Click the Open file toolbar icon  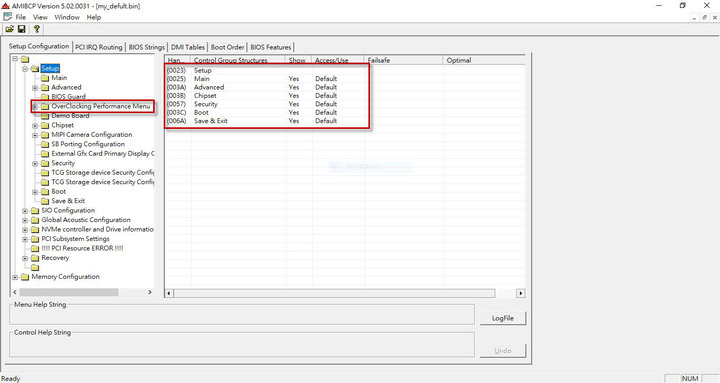click(x=9, y=29)
